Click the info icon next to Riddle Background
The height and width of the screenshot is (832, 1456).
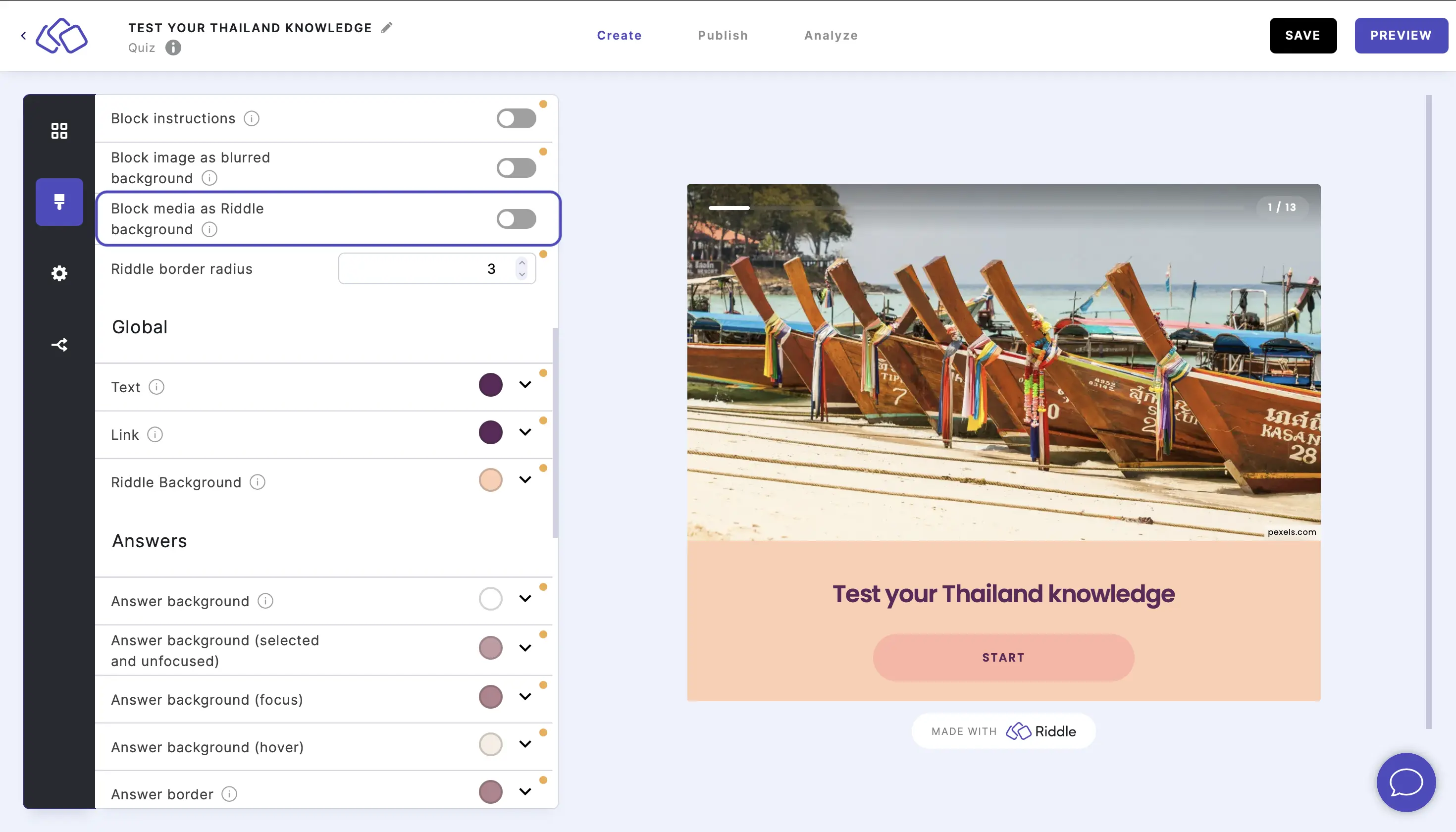click(x=257, y=482)
